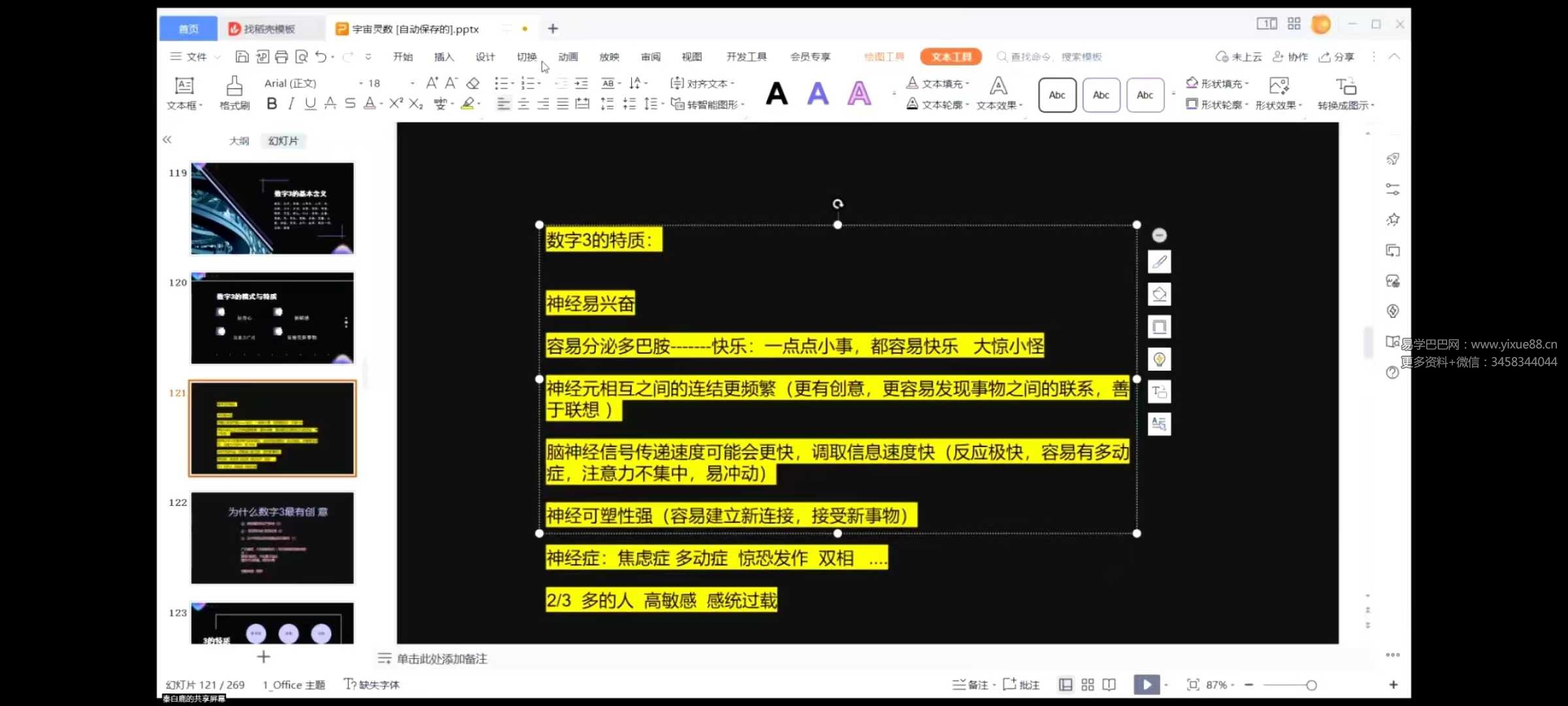Open the Insert (插入) ribbon tab

pyautogui.click(x=444, y=57)
